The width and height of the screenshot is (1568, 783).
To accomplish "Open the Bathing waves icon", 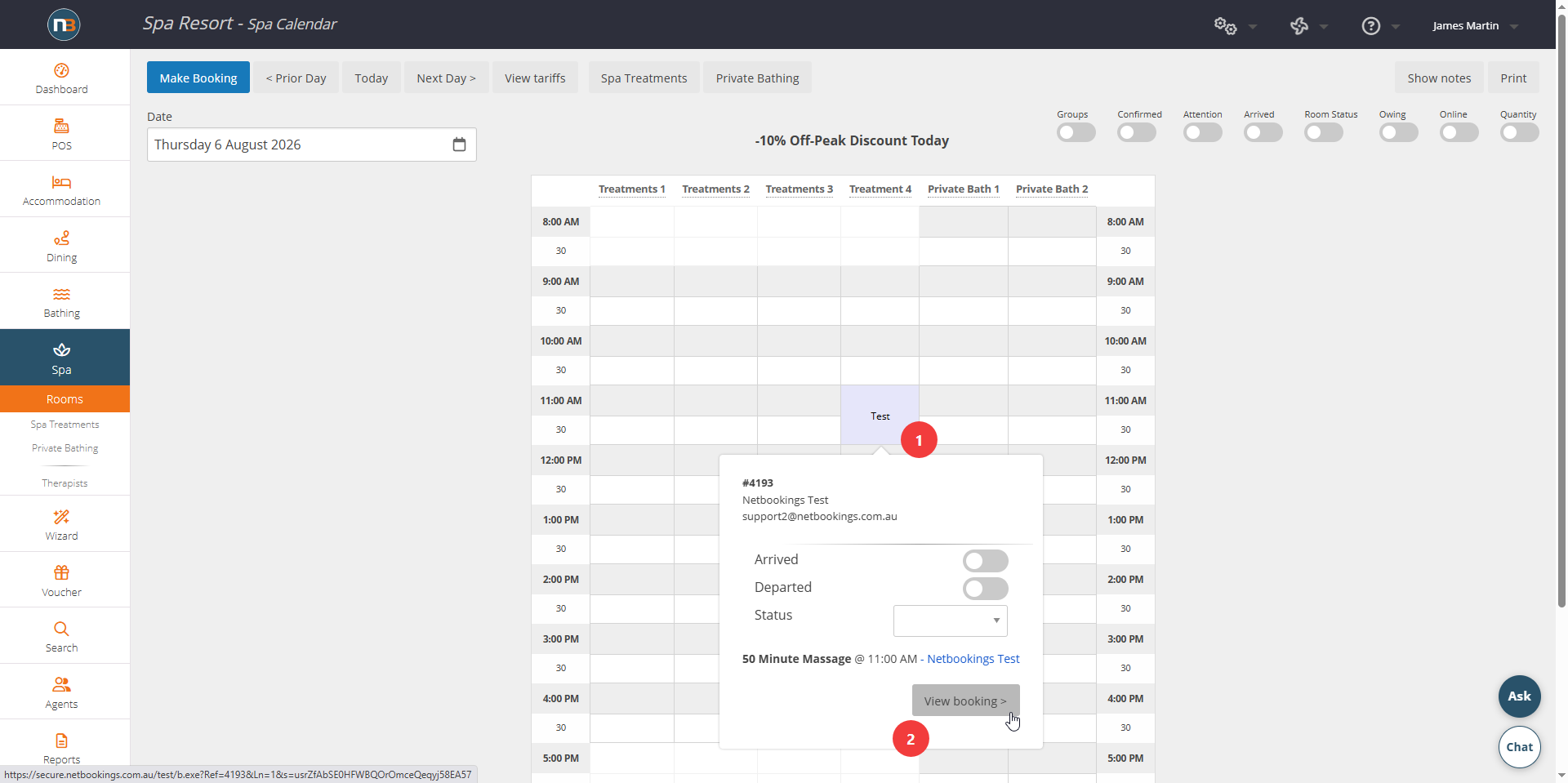I will [x=61, y=294].
